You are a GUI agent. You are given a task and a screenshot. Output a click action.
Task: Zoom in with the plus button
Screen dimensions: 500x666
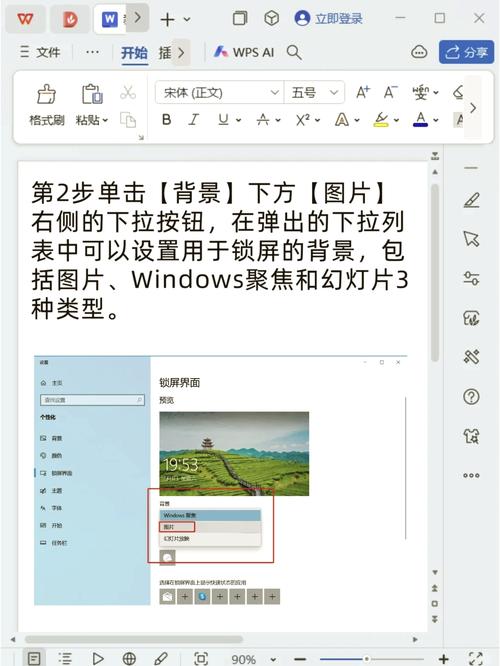444,659
